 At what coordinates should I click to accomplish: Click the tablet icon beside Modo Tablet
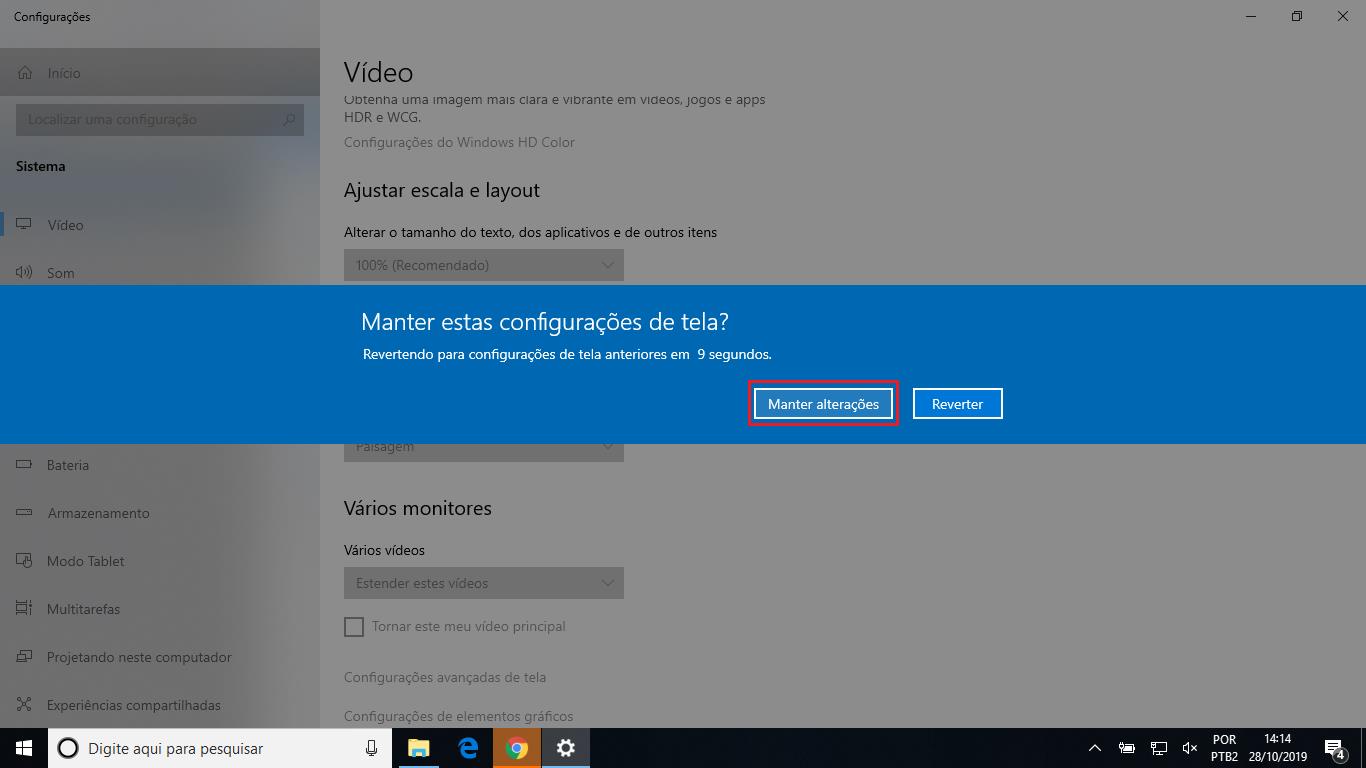point(24,561)
